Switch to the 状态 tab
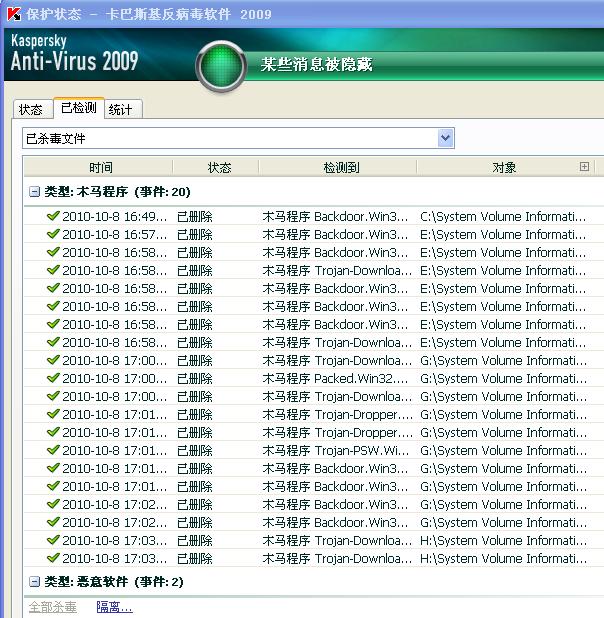This screenshot has width=604, height=618. point(32,110)
